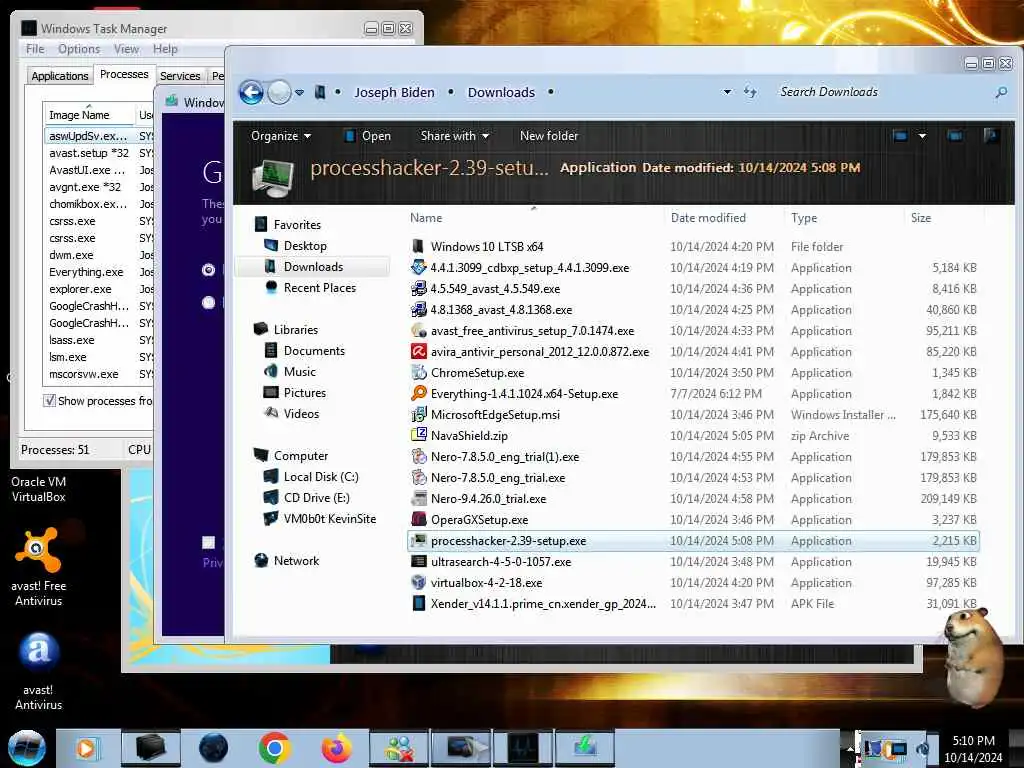
Task: Toggle Show processes from all users checkbox
Action: pos(49,400)
